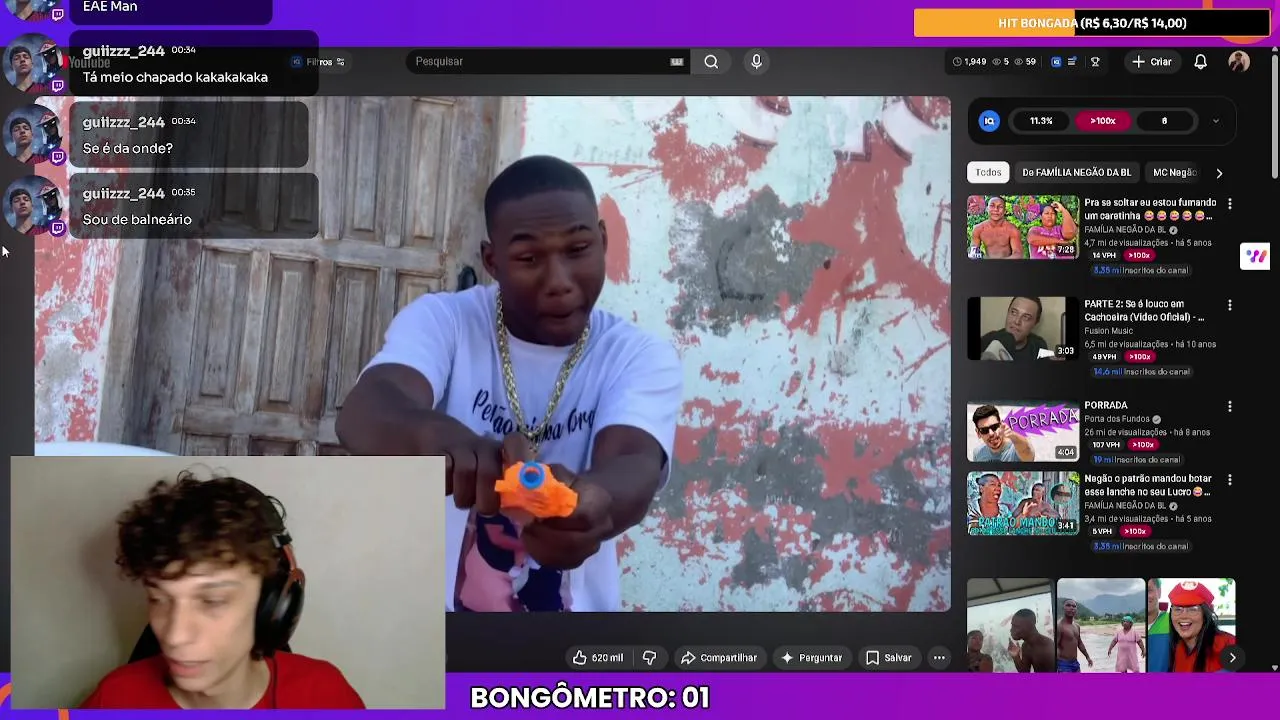Click the search magnifier button
This screenshot has width=1280, height=720.
pos(711,62)
